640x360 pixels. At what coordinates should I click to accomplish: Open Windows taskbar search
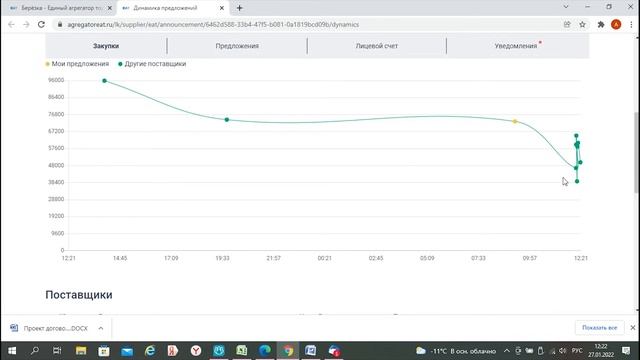click(35, 351)
